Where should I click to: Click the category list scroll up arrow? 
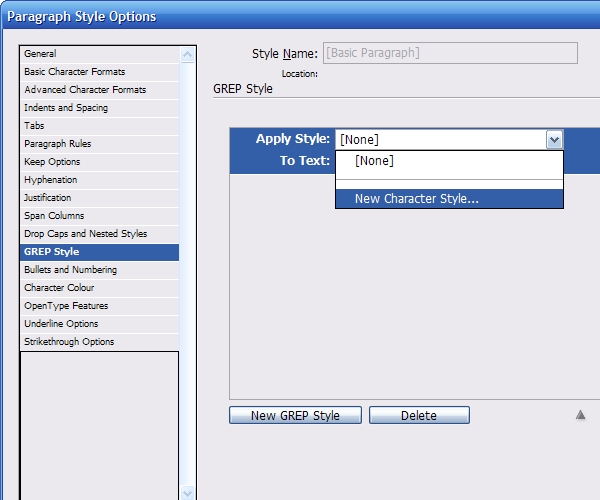coord(188,55)
